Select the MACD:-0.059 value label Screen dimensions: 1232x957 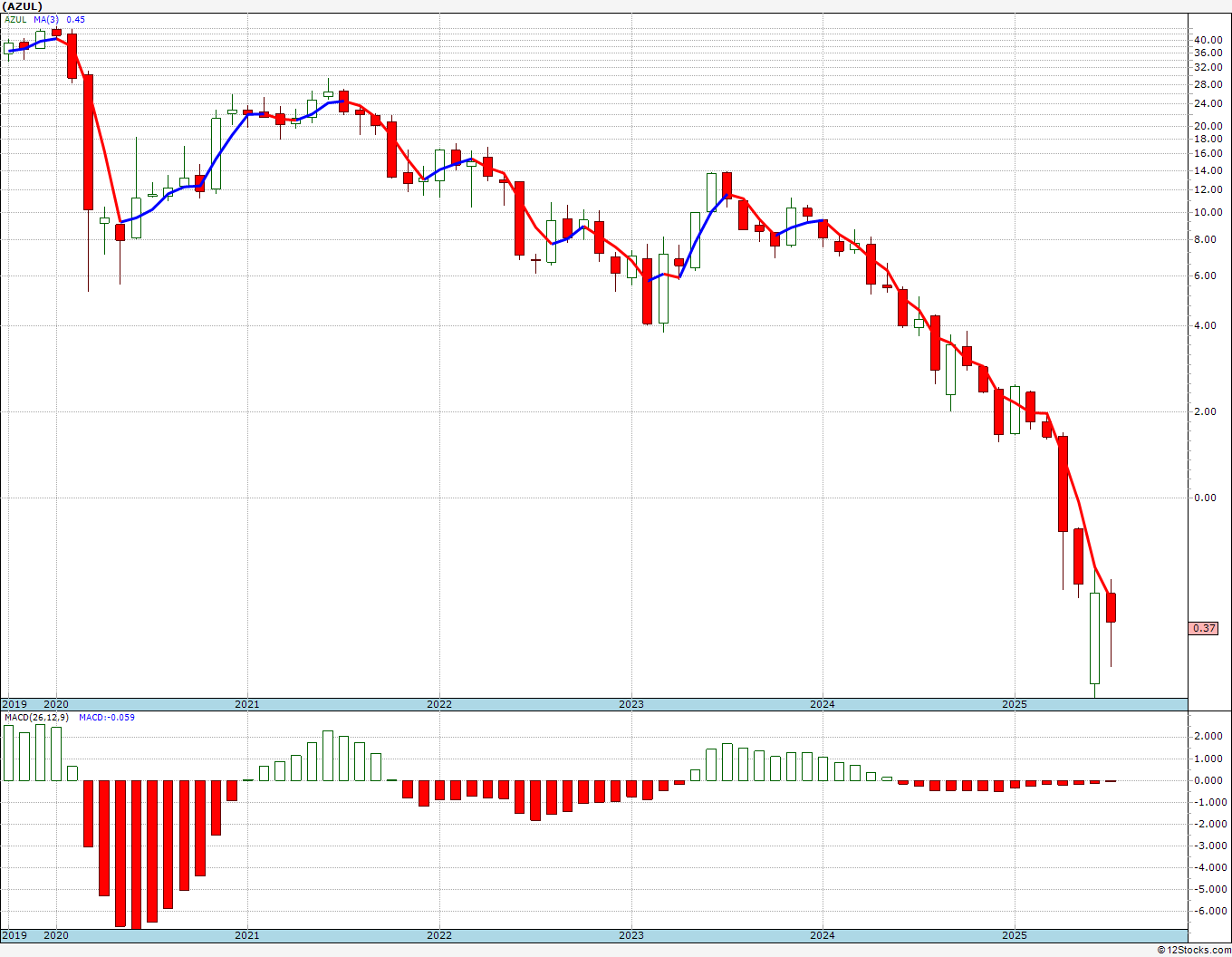point(107,717)
